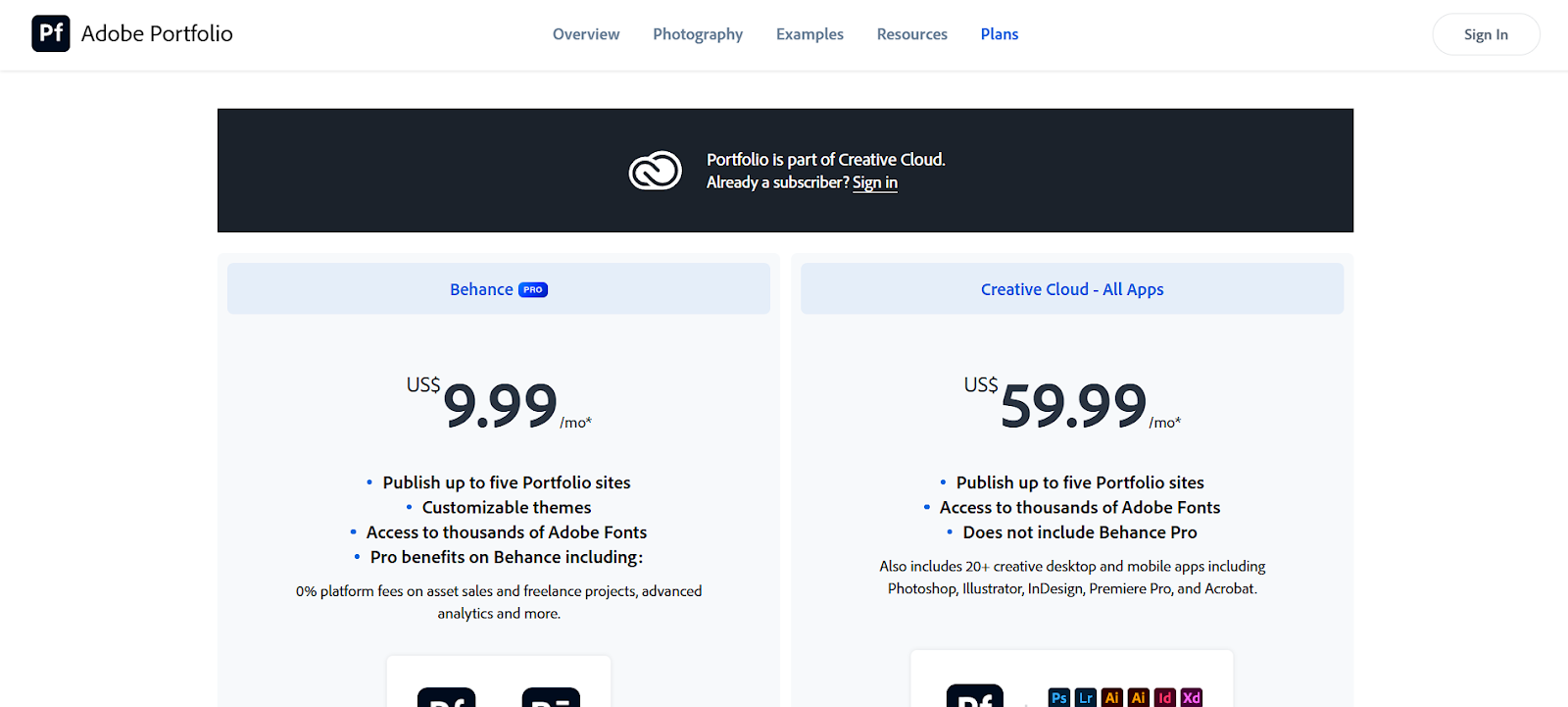Click the Pf icon in Behance card
This screenshot has width=1568, height=707.
click(x=447, y=697)
